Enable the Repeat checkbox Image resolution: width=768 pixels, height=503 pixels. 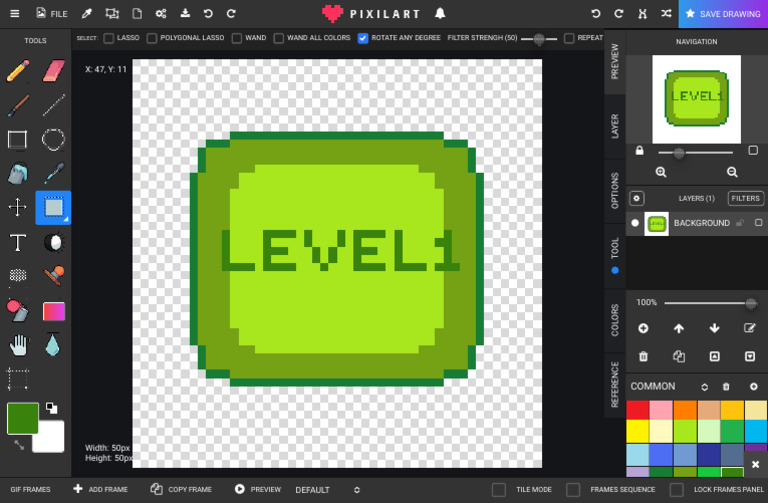pyautogui.click(x=569, y=38)
